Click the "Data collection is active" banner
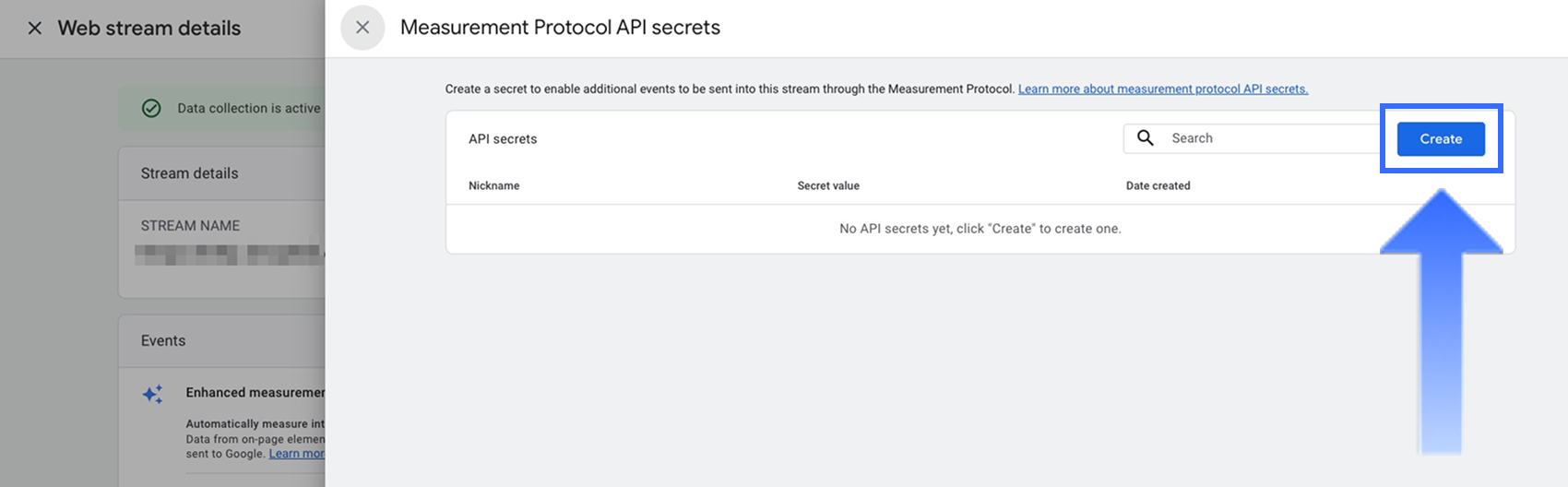This screenshot has height=487, width=1568. click(x=248, y=109)
